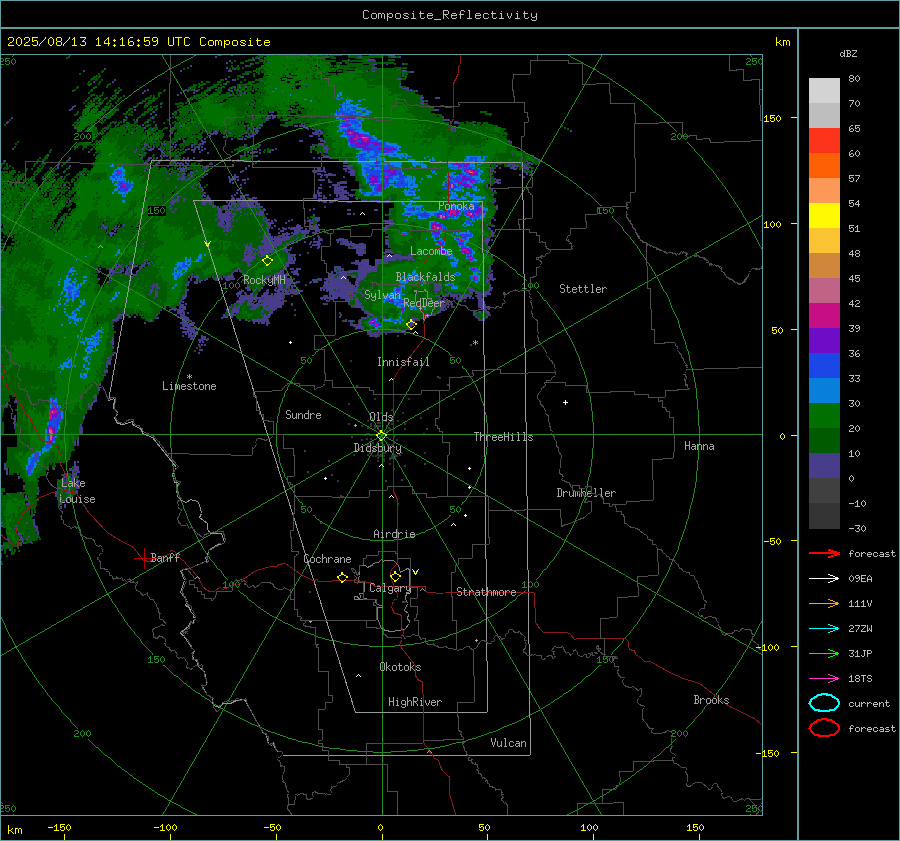Click the Stettler town label
The image size is (900, 841).
tap(583, 289)
